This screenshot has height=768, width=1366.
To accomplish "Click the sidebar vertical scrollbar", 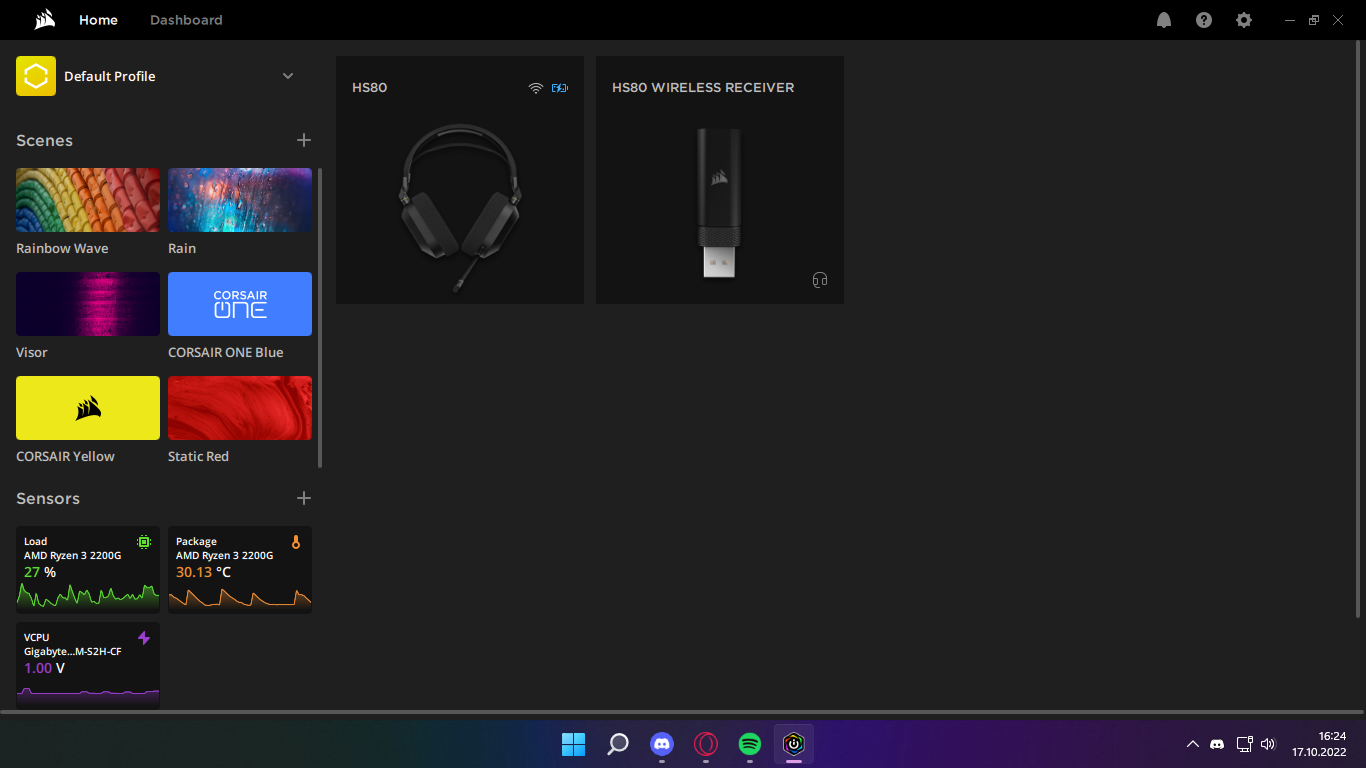I will (320, 318).
